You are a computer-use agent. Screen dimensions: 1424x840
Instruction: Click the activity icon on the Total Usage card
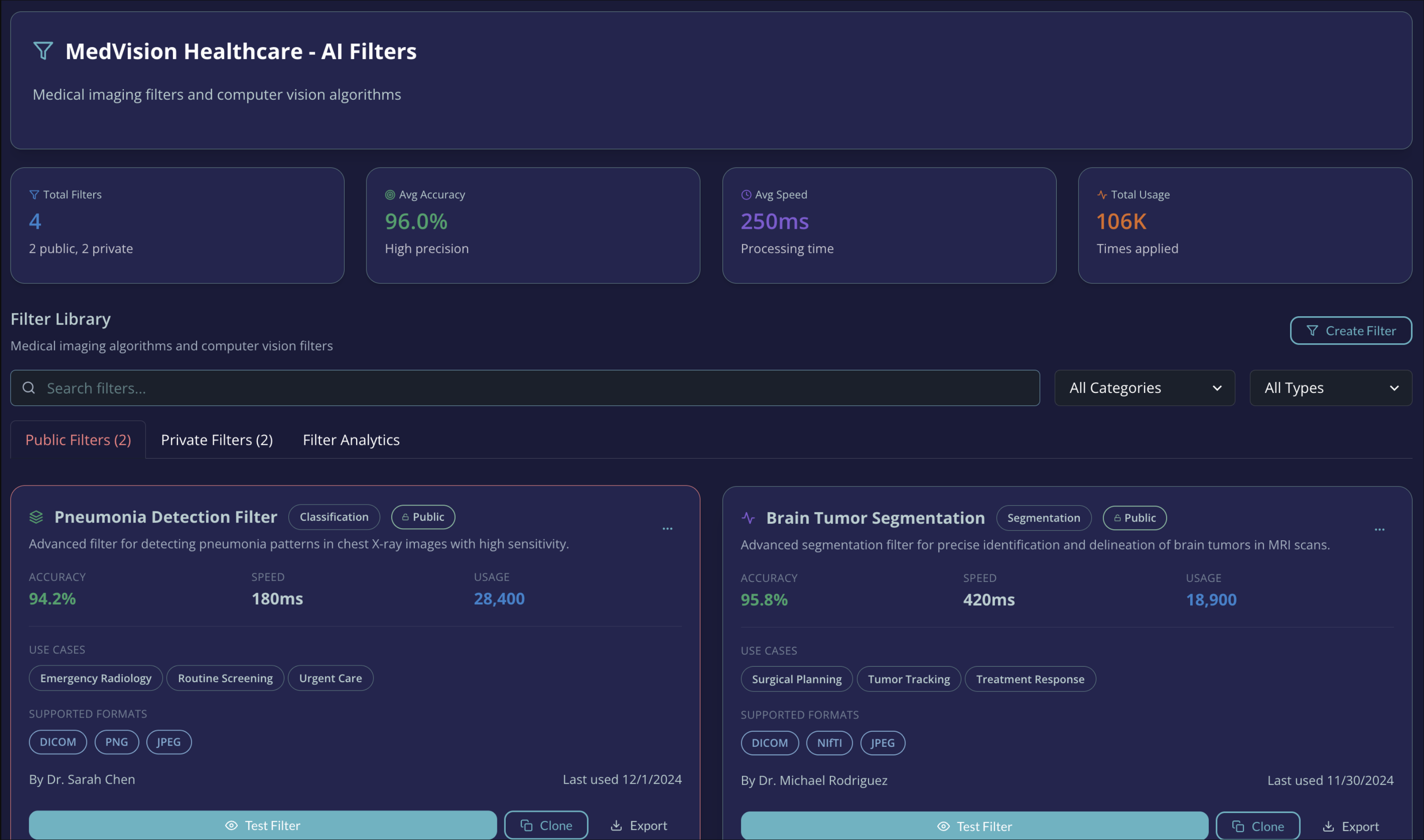(x=1102, y=195)
